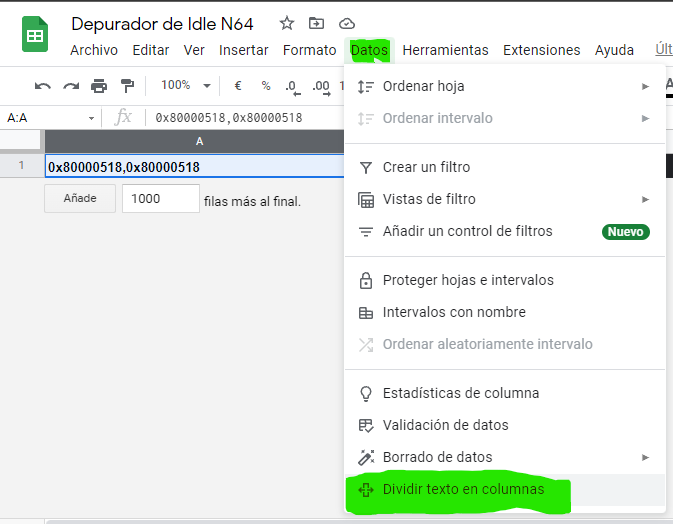Expand the submenu arrow of Ordenar intervalo
Screen dimensions: 673x524
coord(645,118)
